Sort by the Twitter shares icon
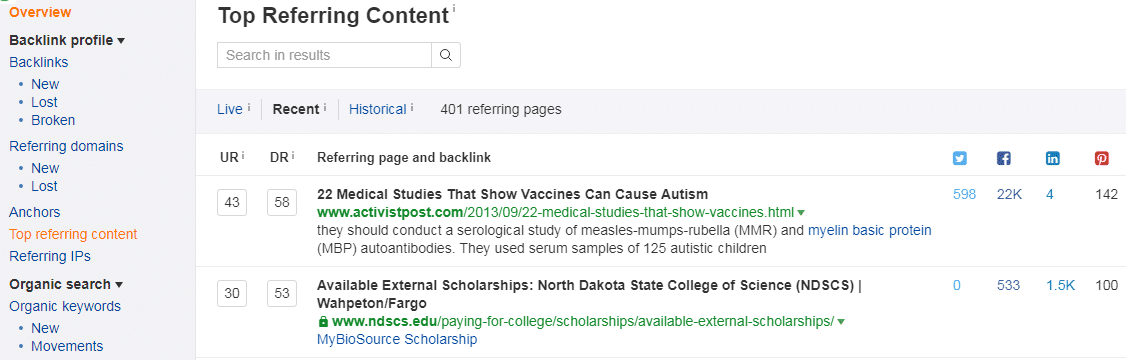This screenshot has width=1126, height=360. pyautogui.click(x=959, y=159)
